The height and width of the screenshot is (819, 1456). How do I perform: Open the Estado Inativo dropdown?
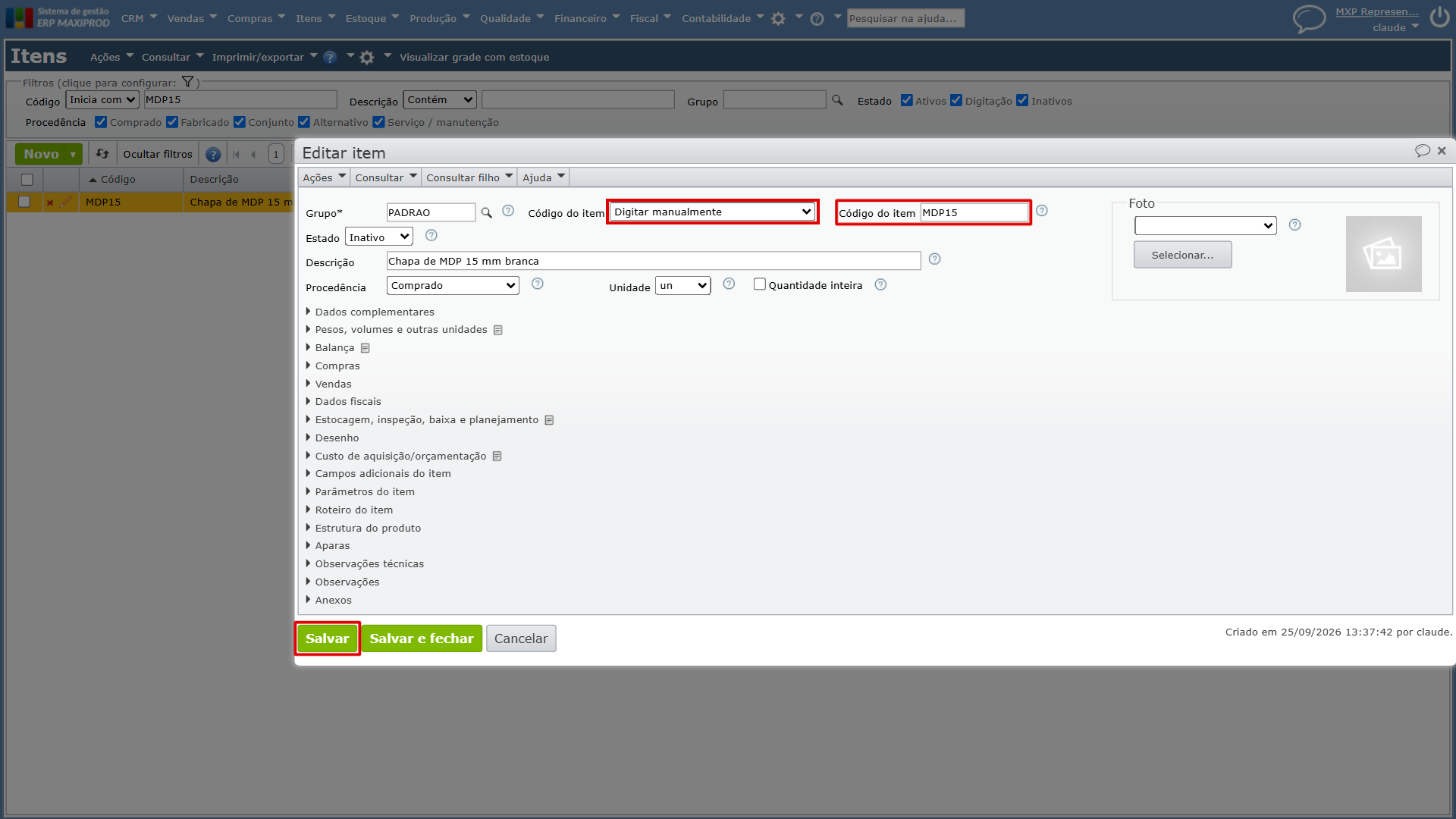(x=378, y=237)
